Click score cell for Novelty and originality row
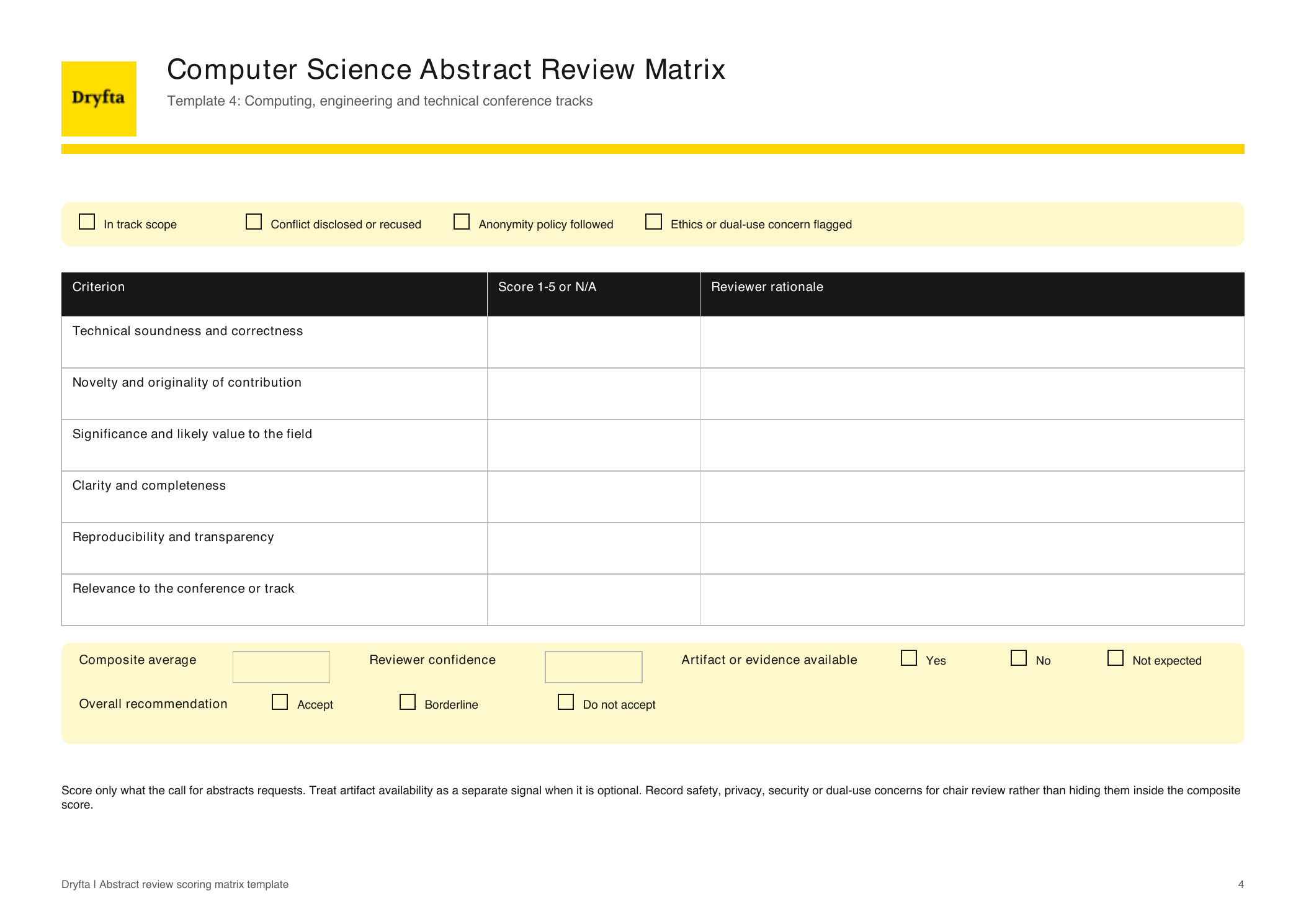 (x=594, y=394)
